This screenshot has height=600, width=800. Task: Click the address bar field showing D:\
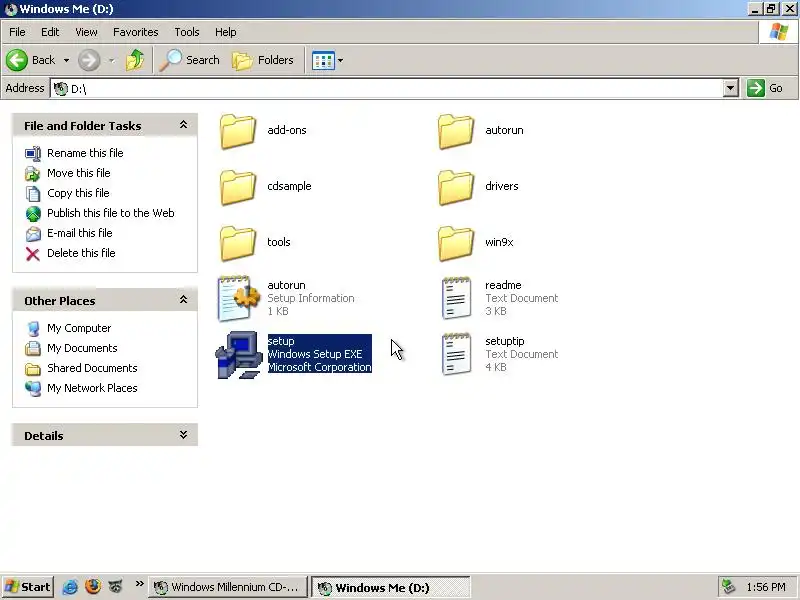[387, 88]
